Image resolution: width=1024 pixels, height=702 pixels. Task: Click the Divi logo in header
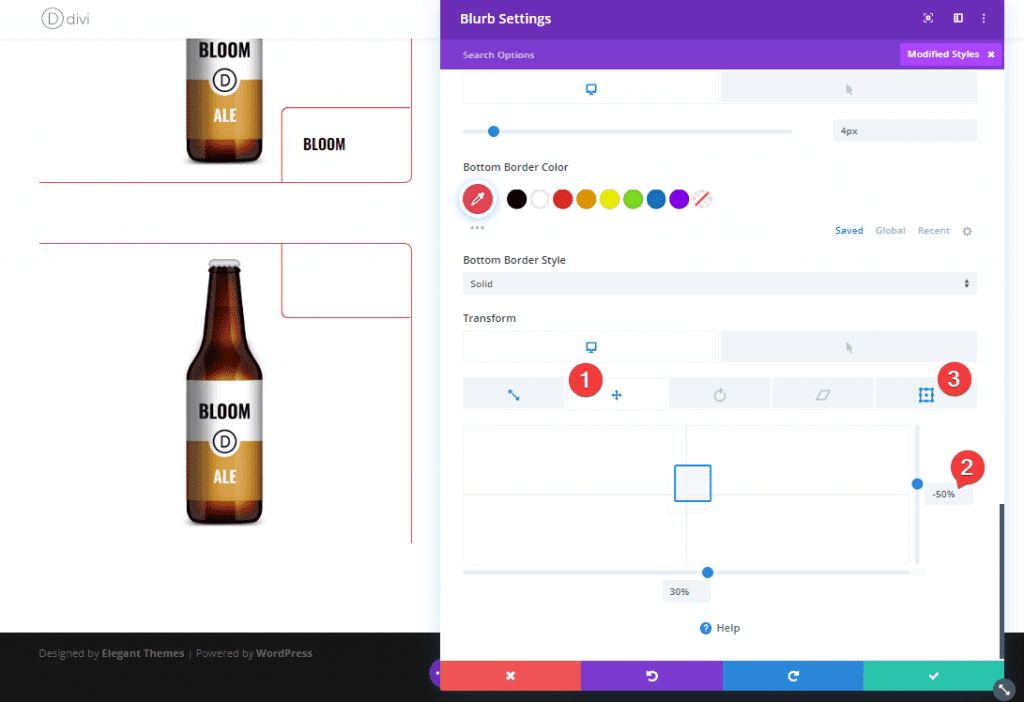[x=65, y=18]
